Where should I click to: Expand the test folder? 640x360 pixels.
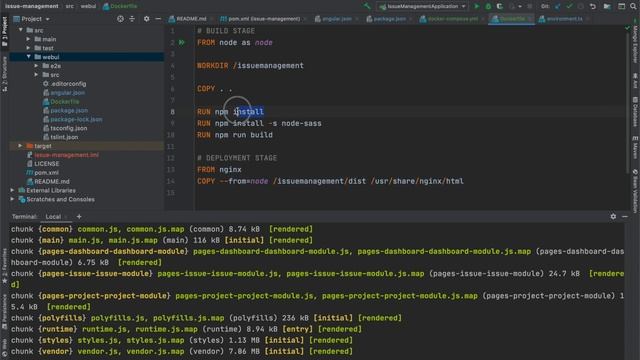(x=28, y=48)
